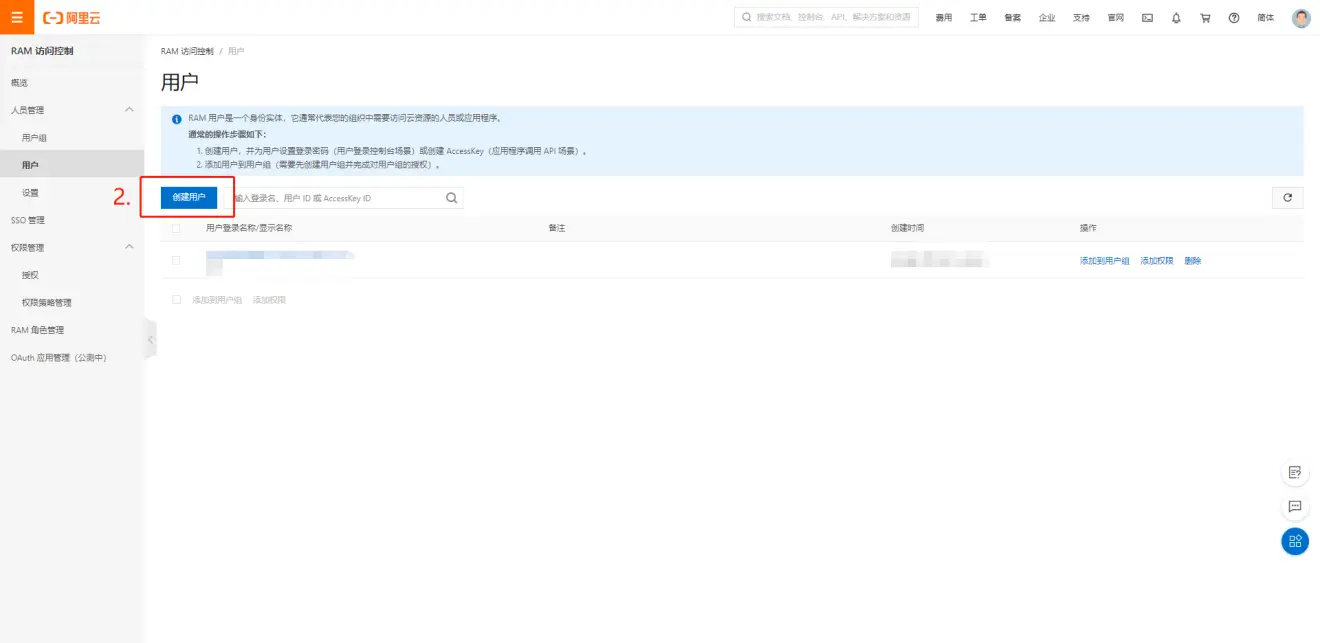Select 设置 from the sidebar
The height and width of the screenshot is (643, 1320).
[x=31, y=192]
